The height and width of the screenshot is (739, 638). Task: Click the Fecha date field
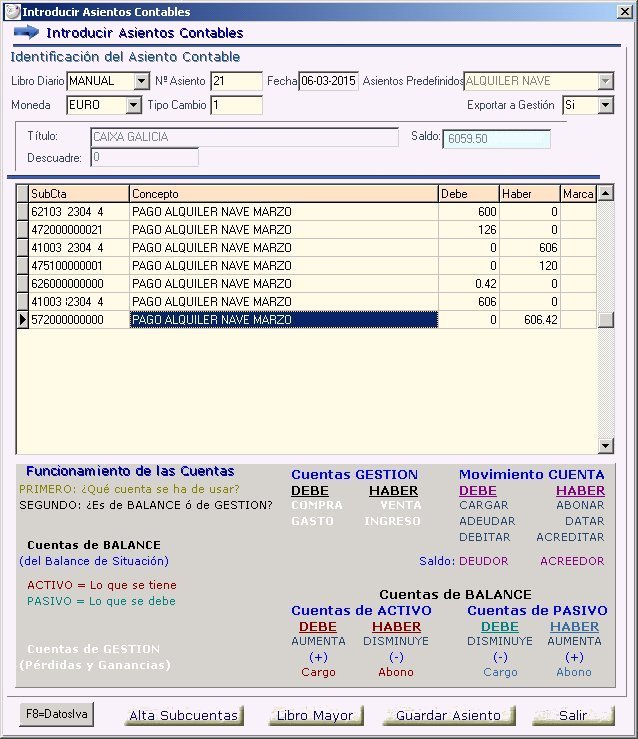[328, 81]
